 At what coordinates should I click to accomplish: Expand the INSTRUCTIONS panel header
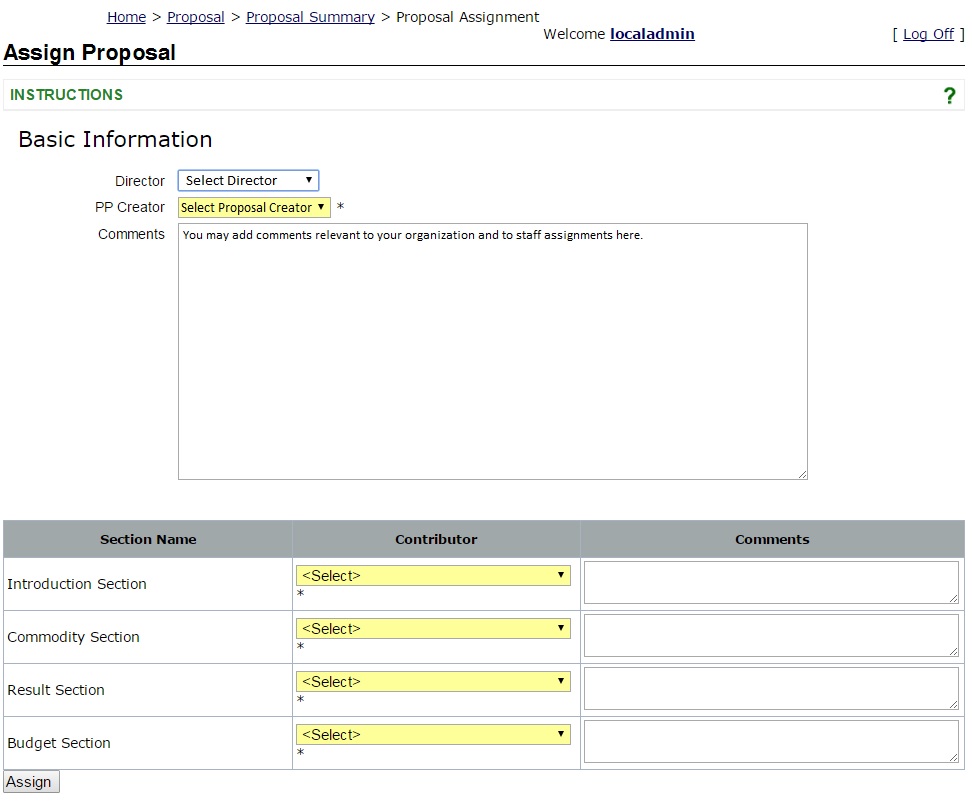click(x=67, y=95)
